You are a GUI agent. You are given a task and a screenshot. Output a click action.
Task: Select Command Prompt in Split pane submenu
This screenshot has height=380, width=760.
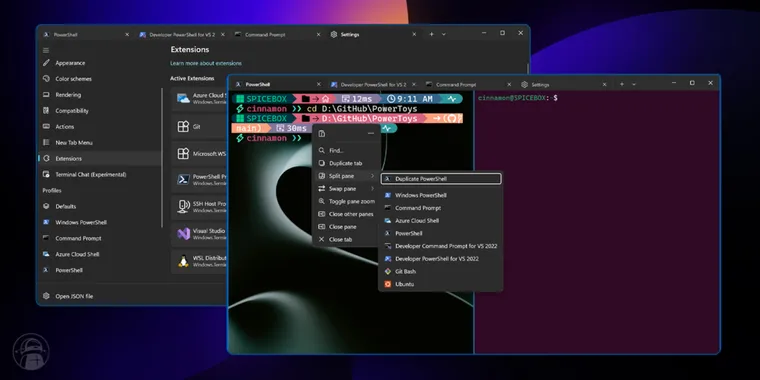pos(441,208)
